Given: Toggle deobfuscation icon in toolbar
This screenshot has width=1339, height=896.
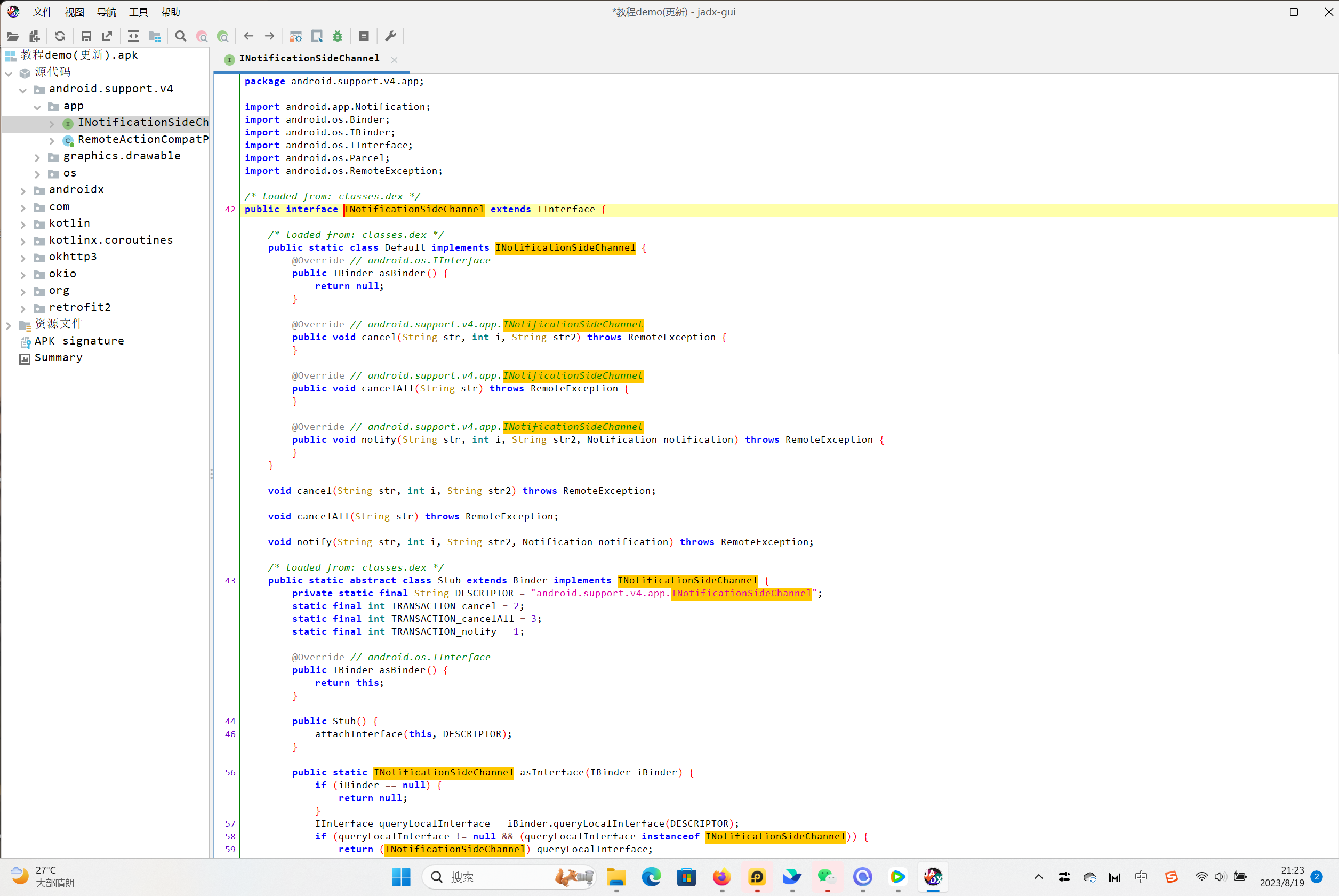Looking at the screenshot, I should 296,37.
